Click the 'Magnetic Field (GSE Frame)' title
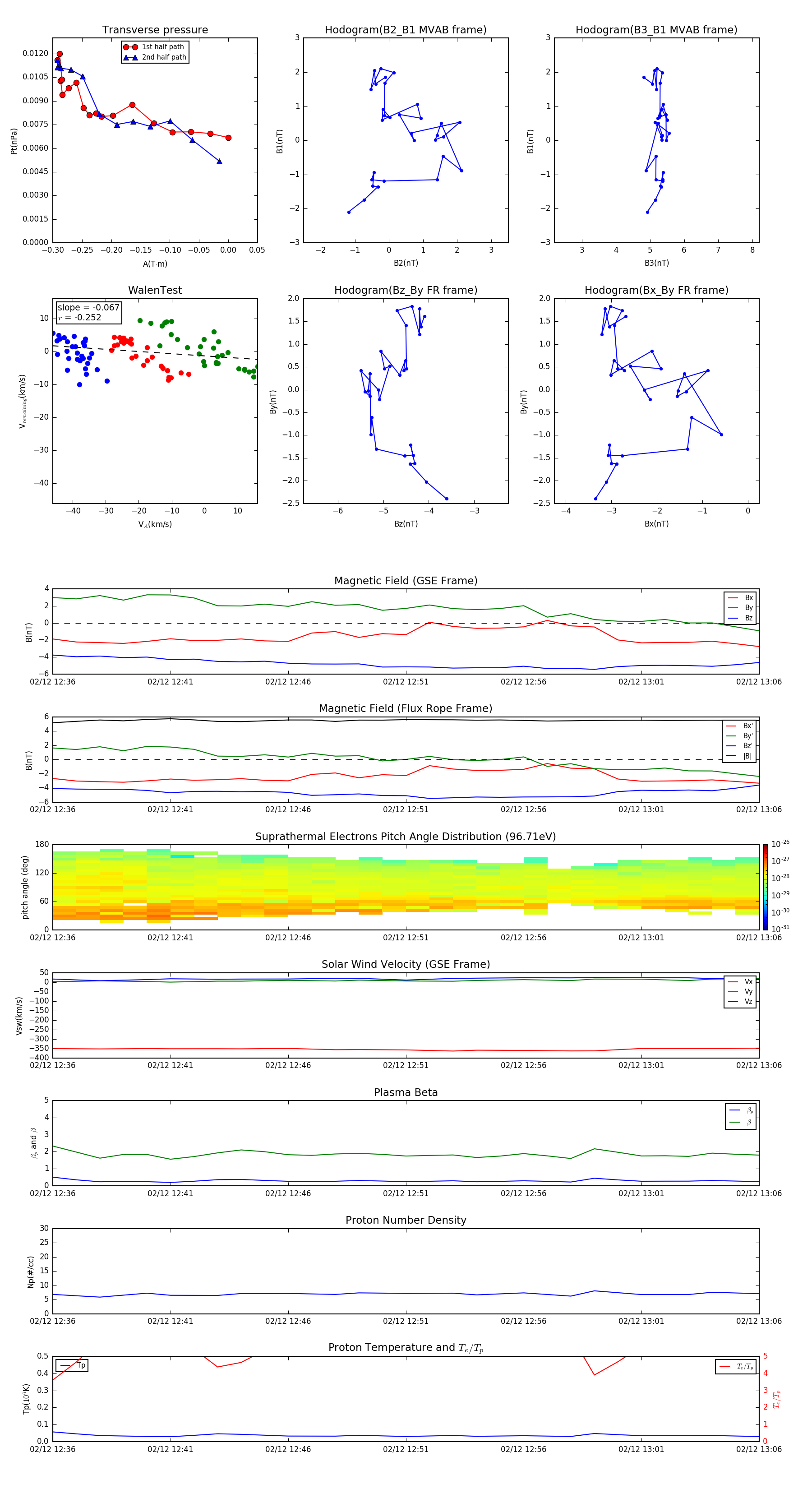The height and width of the screenshot is (1489, 812). point(406,581)
